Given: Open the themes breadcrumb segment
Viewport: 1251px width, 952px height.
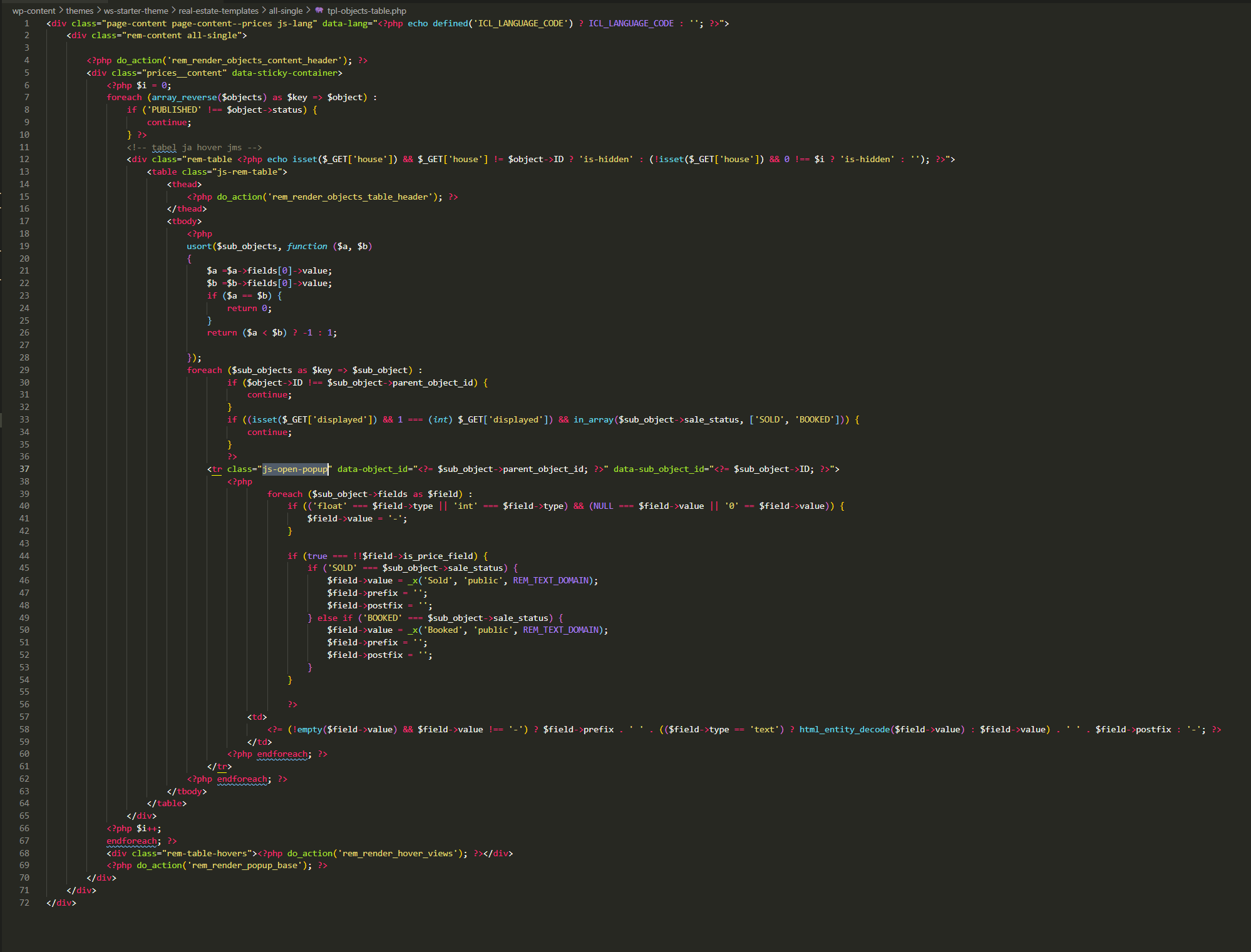Looking at the screenshot, I should coord(80,11).
